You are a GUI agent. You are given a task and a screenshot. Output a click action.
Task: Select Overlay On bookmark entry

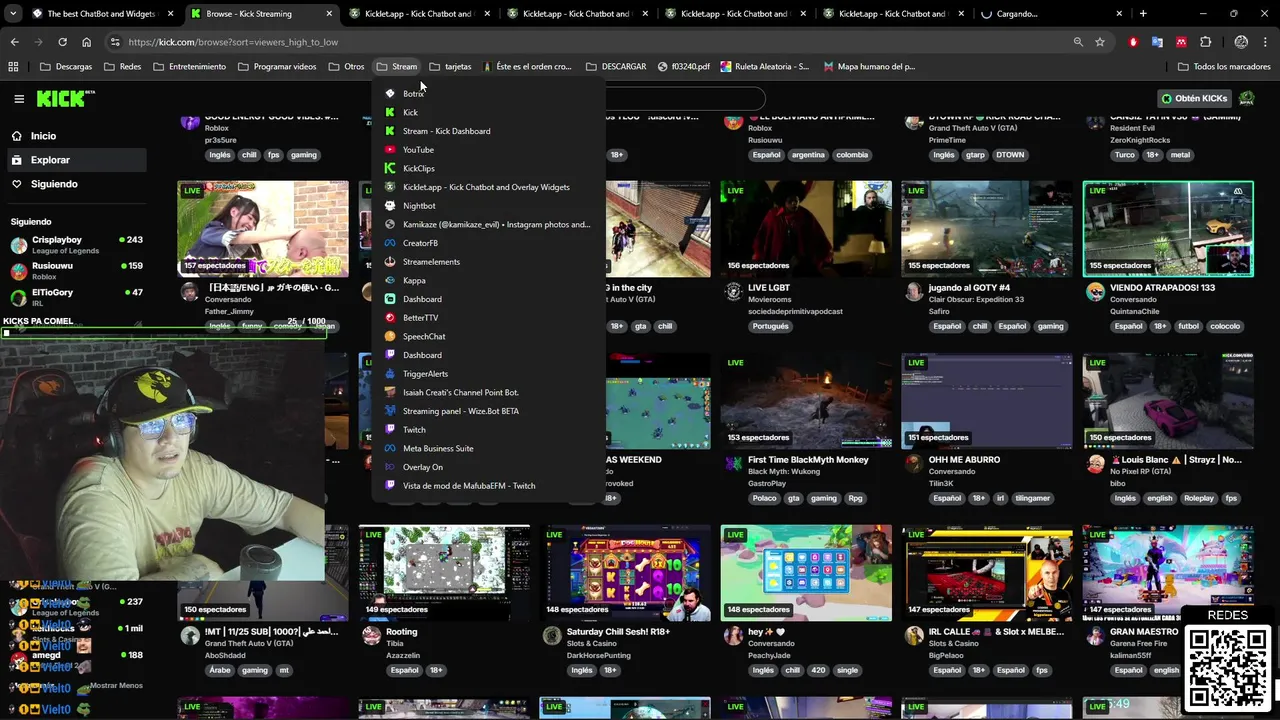pos(488,467)
